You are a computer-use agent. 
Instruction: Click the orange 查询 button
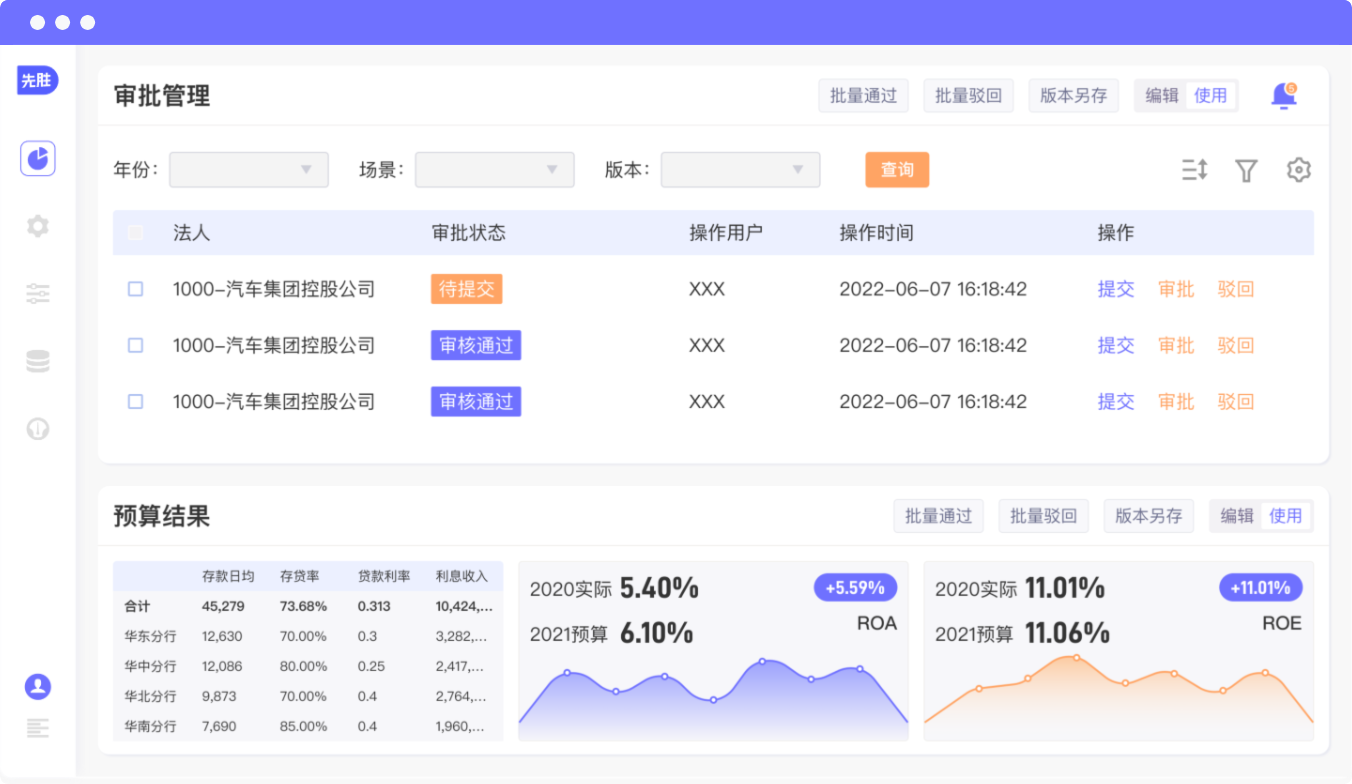point(897,170)
